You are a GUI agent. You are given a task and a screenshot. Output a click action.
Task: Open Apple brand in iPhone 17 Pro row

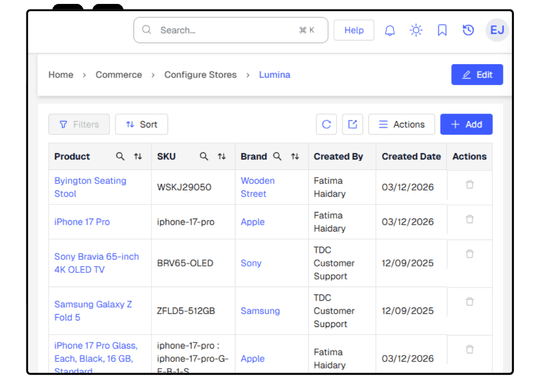(x=252, y=222)
